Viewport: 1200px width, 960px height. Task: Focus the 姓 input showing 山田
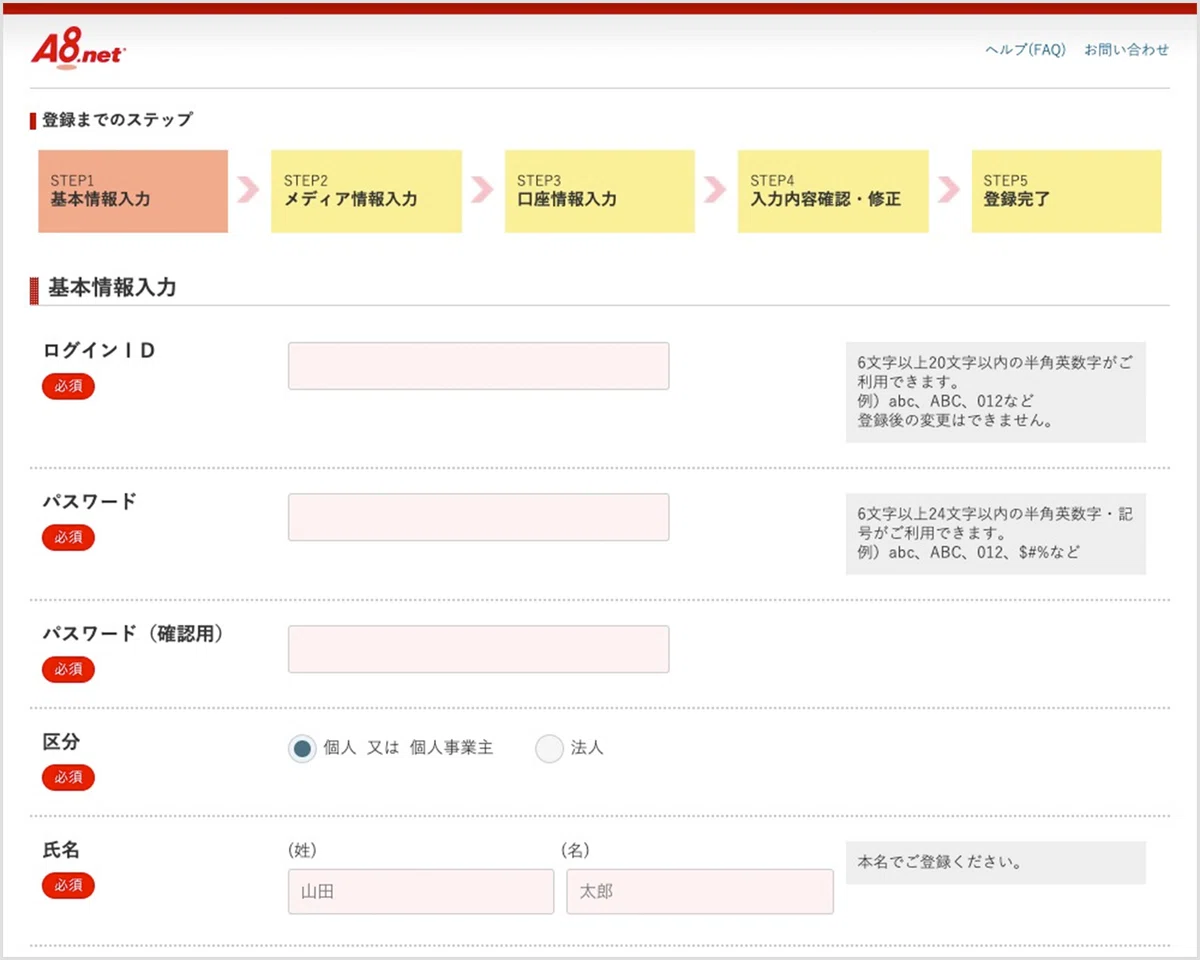(421, 891)
